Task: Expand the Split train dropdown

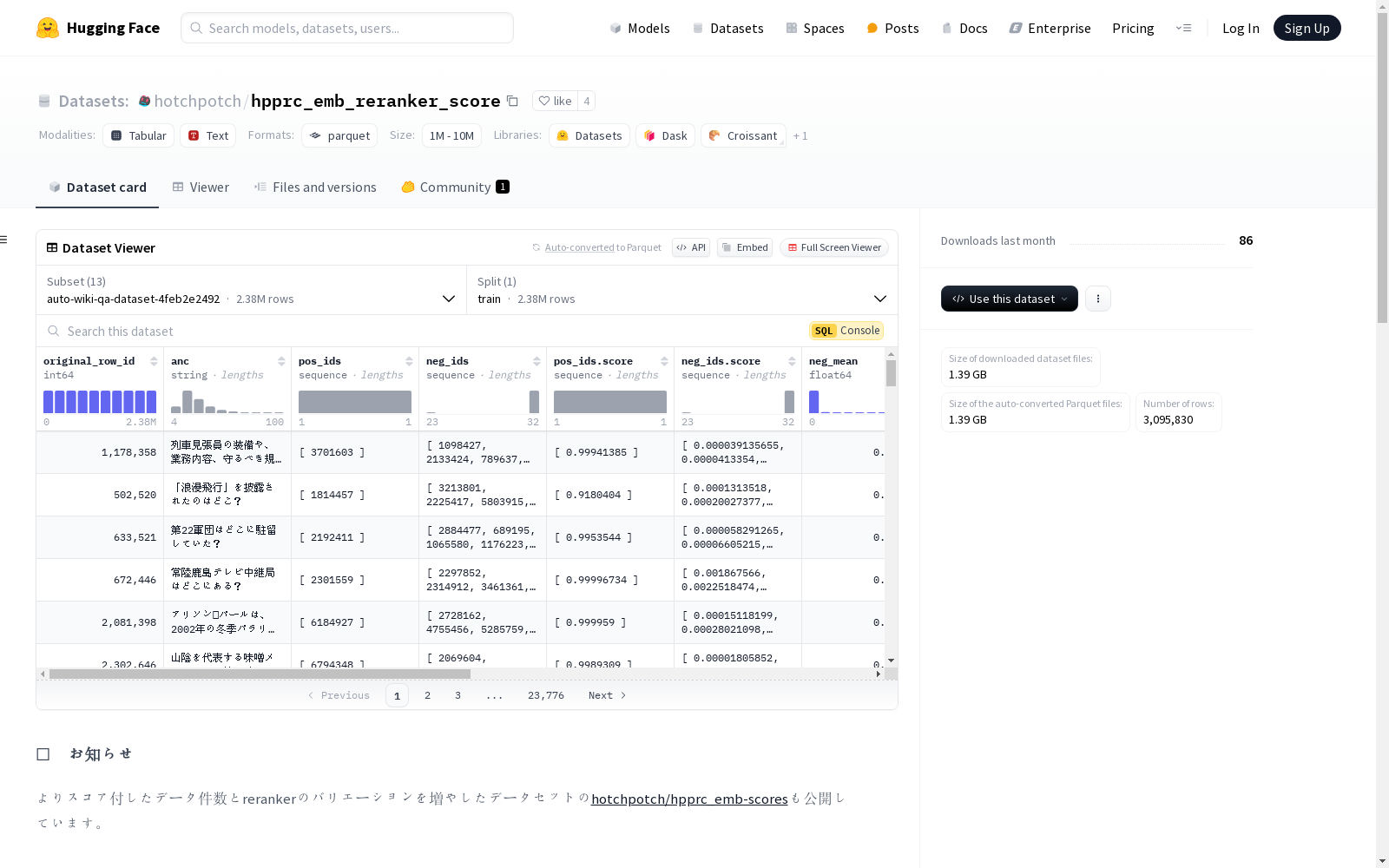Action: (682, 290)
